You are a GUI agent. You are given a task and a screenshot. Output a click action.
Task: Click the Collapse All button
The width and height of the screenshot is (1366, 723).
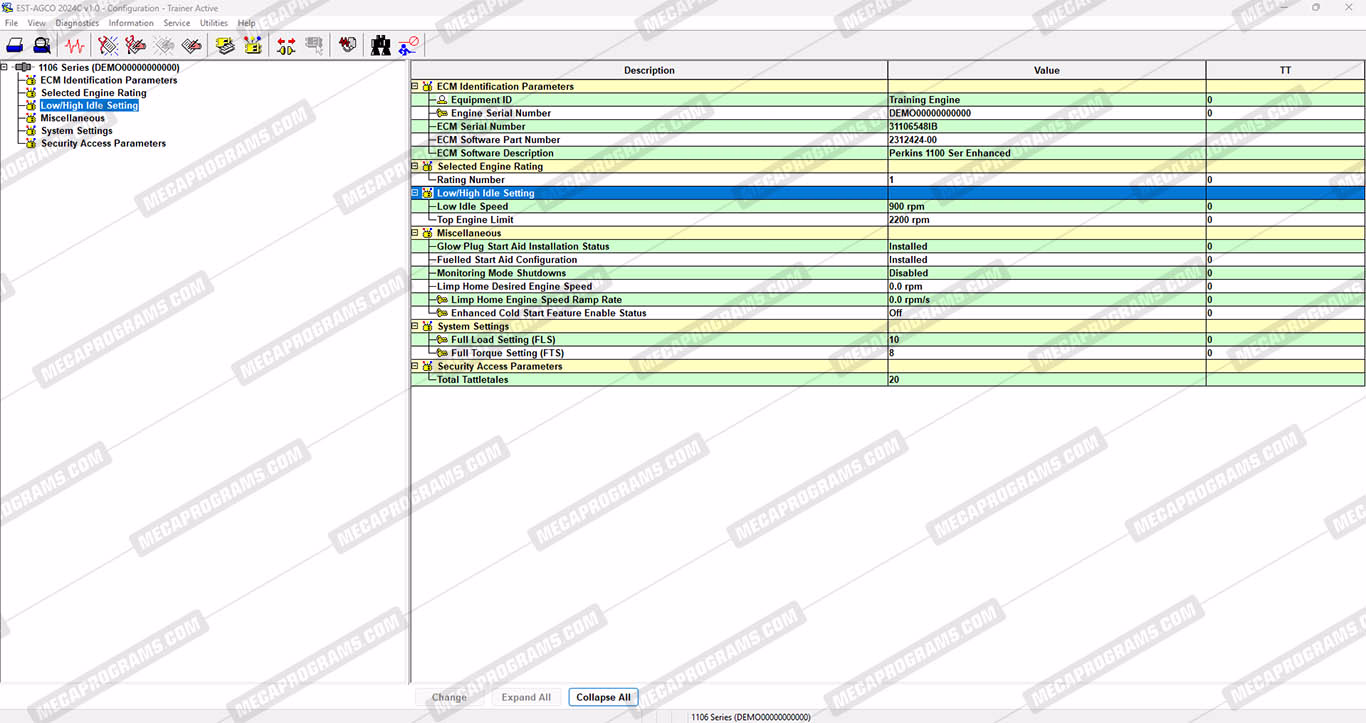click(x=603, y=697)
